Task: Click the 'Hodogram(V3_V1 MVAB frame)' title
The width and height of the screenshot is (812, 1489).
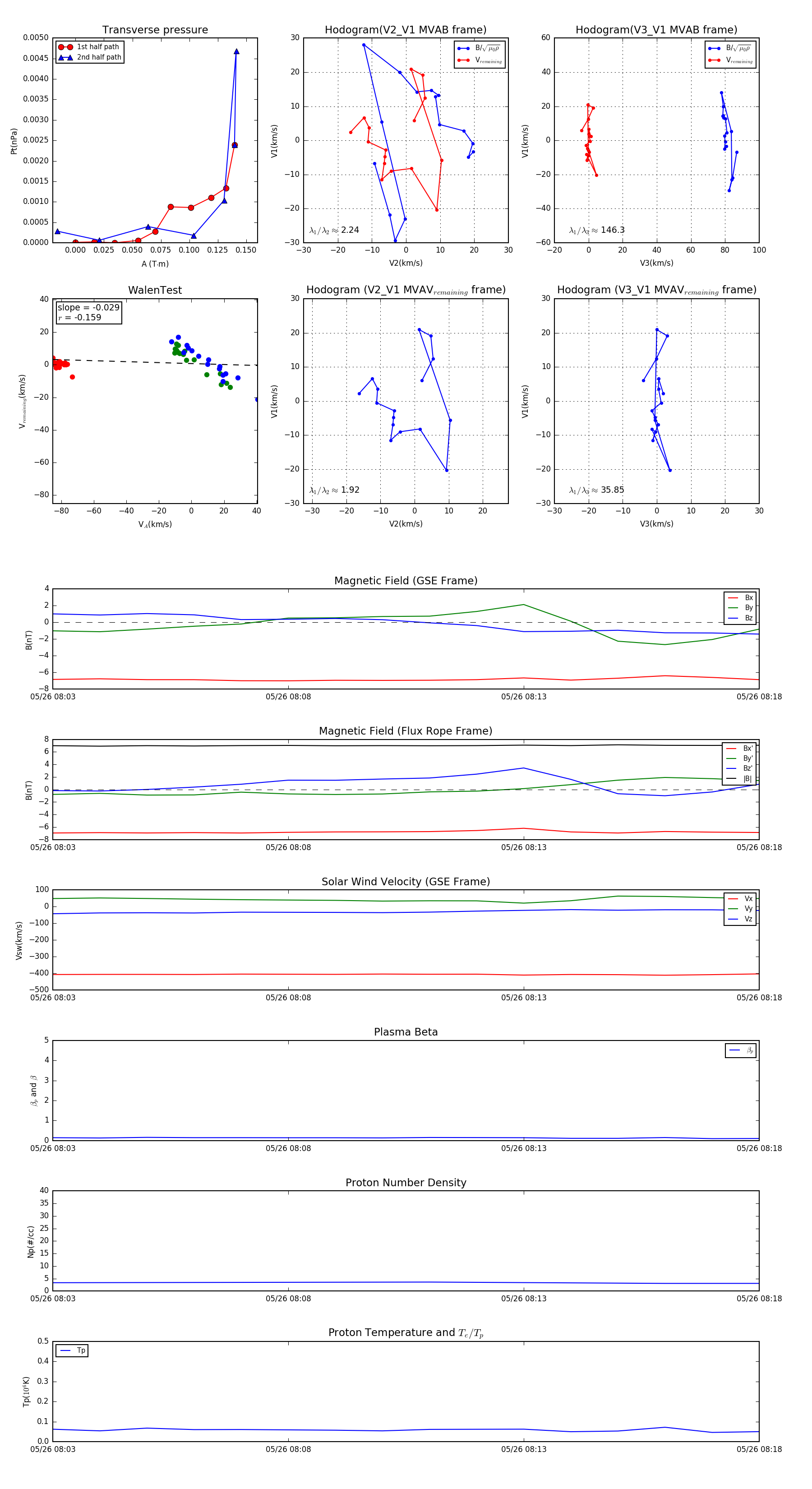Action: (x=656, y=30)
